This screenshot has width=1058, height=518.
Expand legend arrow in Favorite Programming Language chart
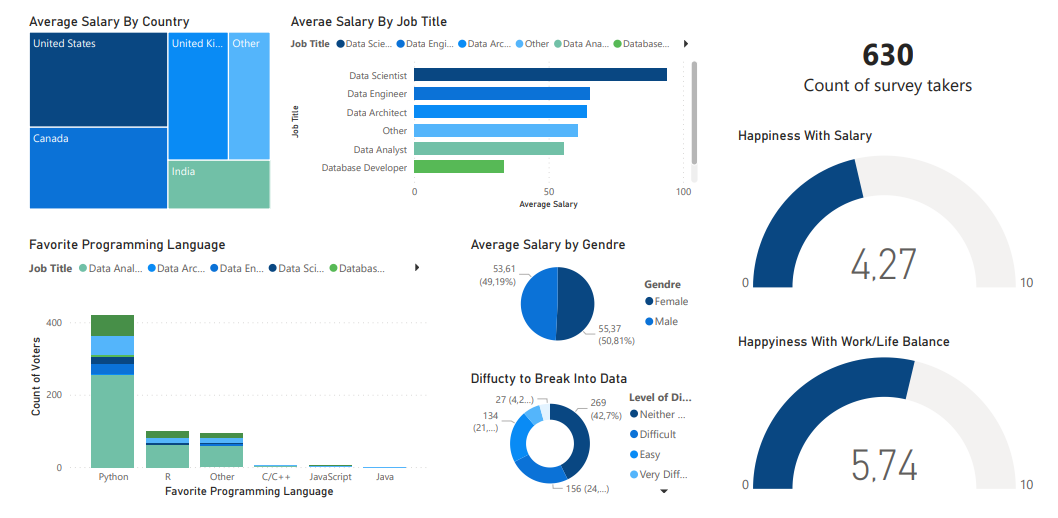416,268
